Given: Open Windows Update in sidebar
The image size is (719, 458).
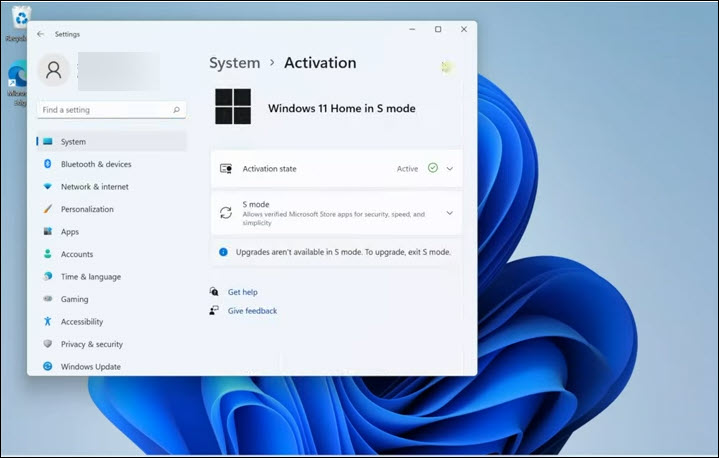Looking at the screenshot, I should click(90, 367).
